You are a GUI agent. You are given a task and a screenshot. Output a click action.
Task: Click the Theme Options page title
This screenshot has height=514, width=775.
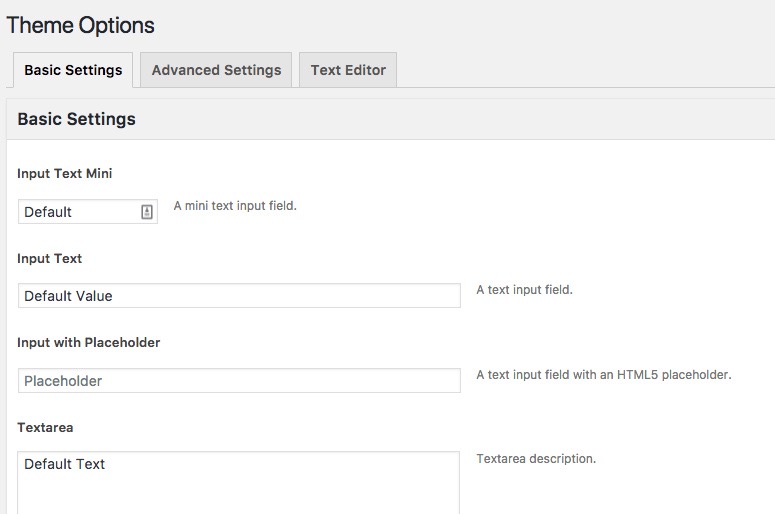[x=81, y=25]
